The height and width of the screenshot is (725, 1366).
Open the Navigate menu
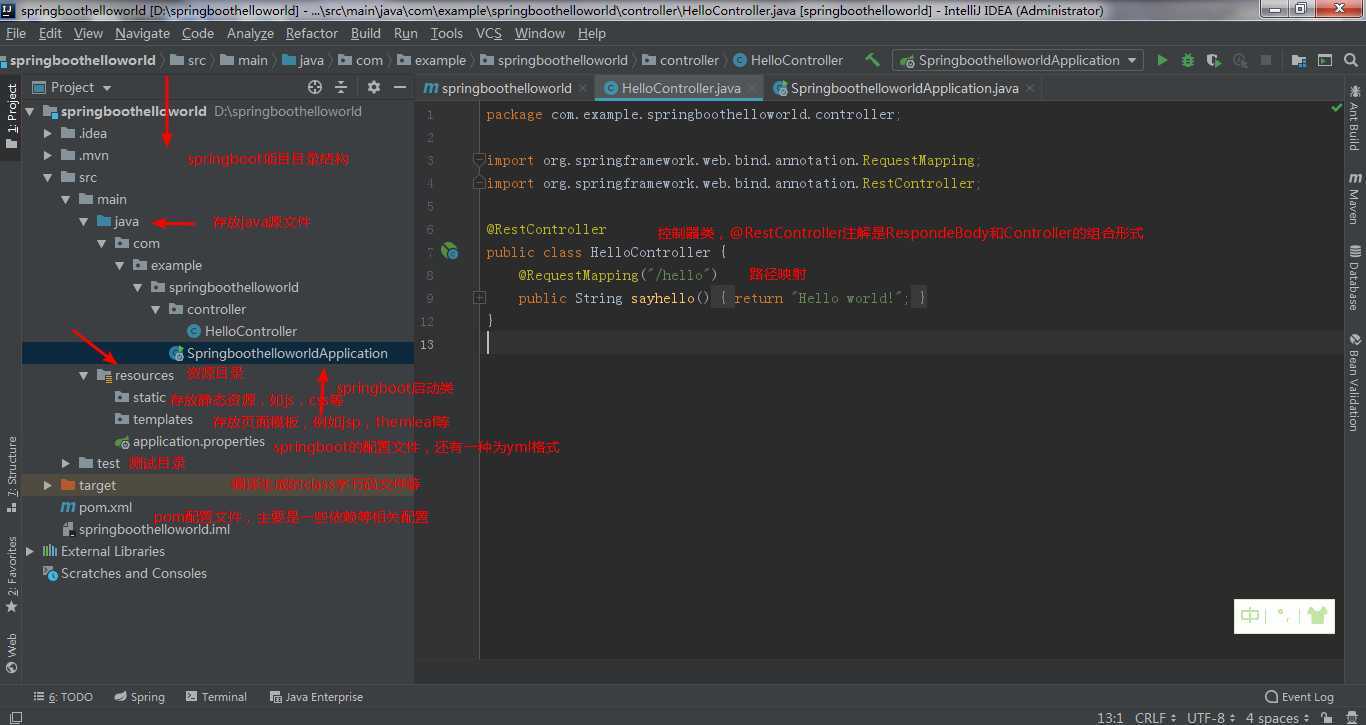[142, 33]
